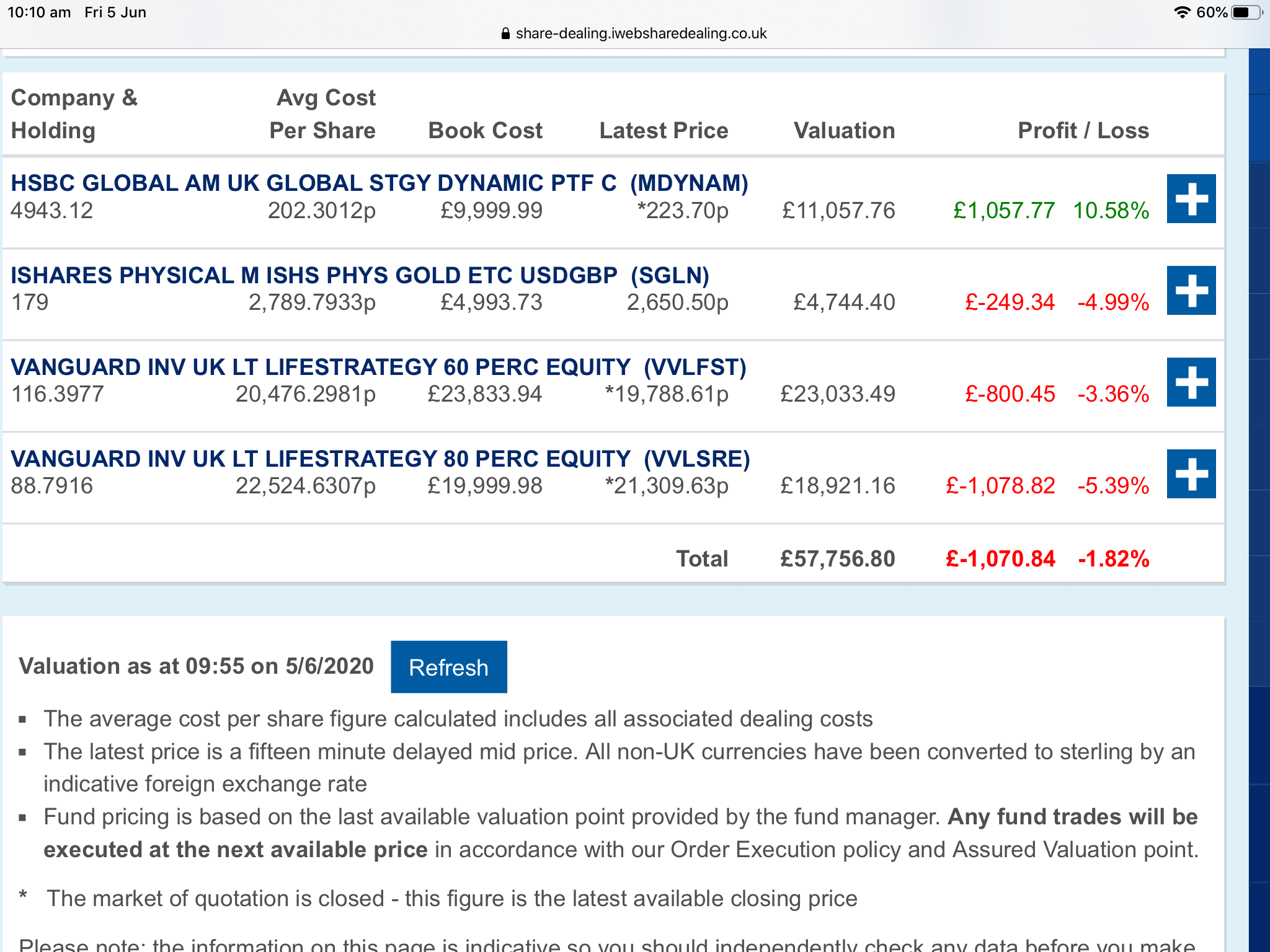Expand the Vanguard LifeStrategy 80 VVLSRE row
1270x952 pixels.
tap(1191, 474)
